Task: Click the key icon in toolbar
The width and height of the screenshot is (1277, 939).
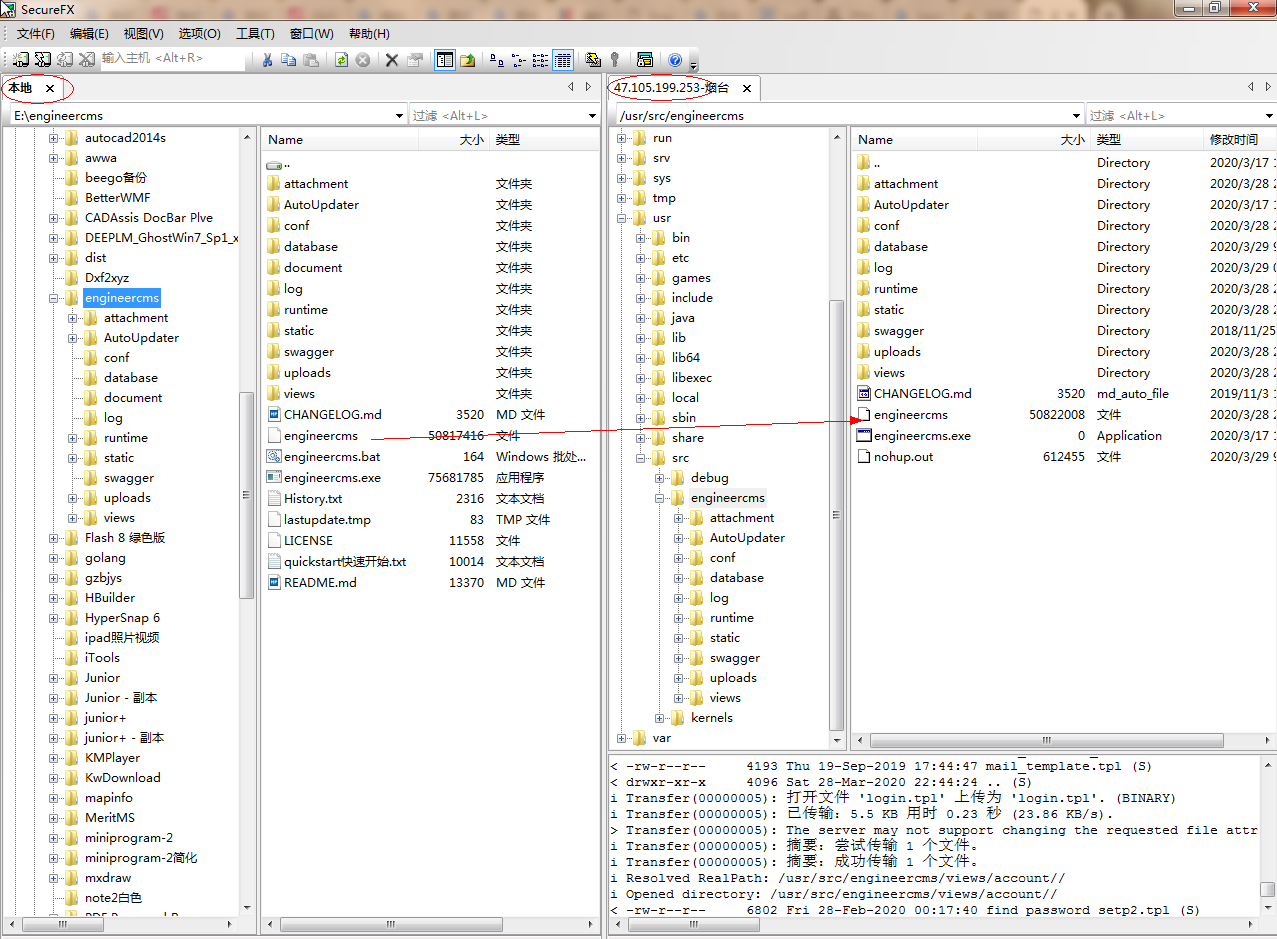Action: [615, 60]
